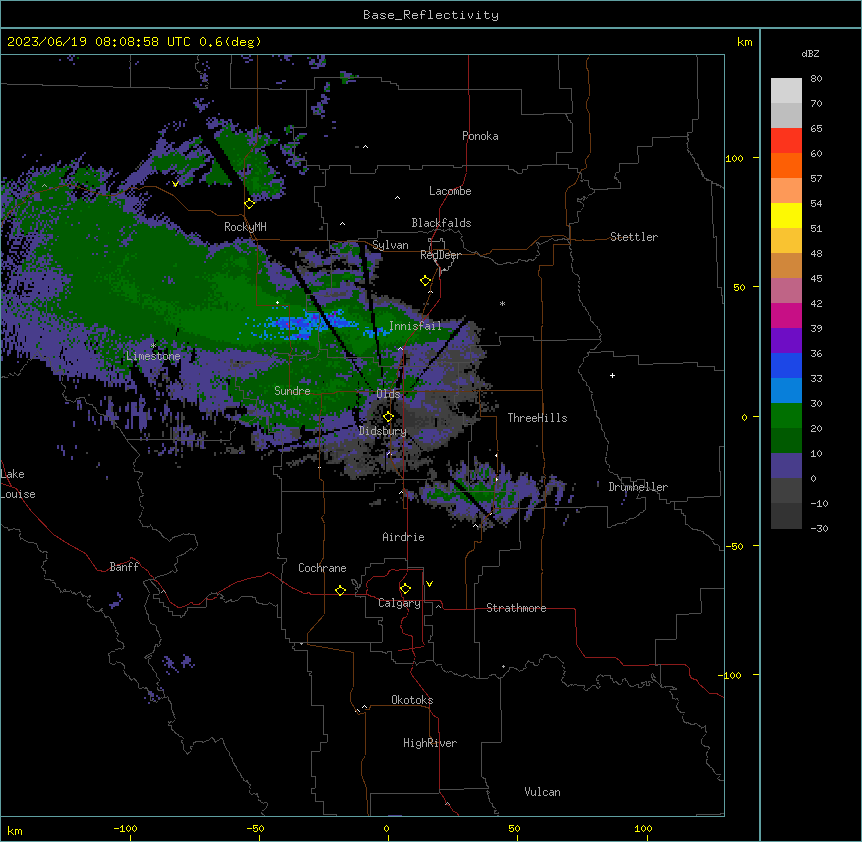The width and height of the screenshot is (862, 842).
Task: Click the Ponoka city label
Action: pyautogui.click(x=480, y=136)
